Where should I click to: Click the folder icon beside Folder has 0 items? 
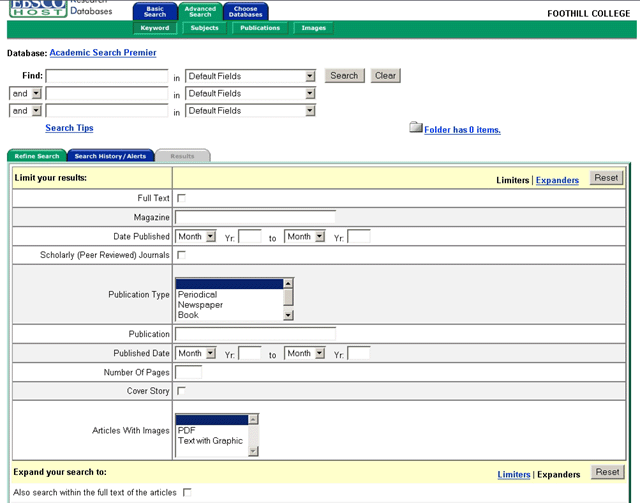click(416, 128)
